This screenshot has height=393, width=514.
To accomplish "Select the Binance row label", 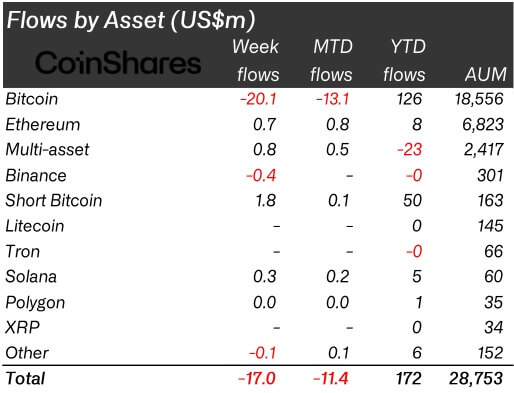I will [36, 175].
